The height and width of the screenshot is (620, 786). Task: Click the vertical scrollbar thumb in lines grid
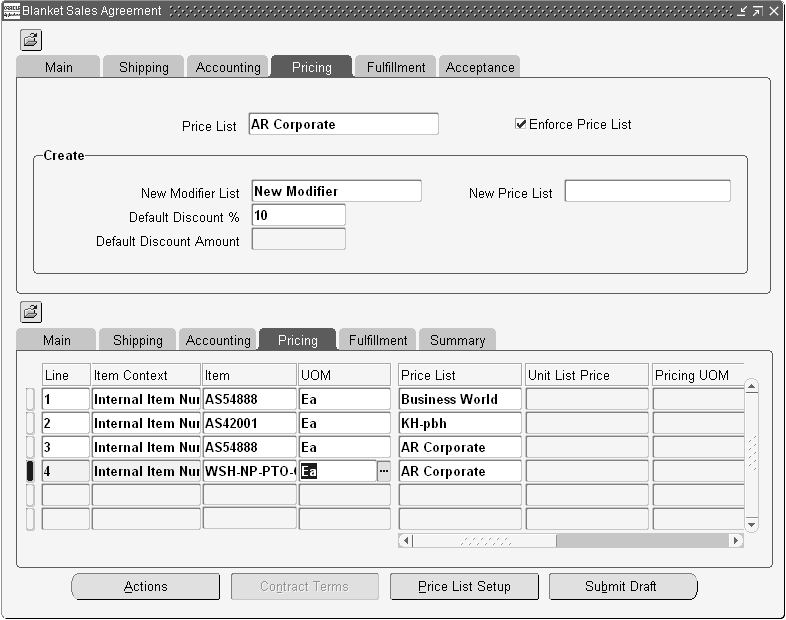pyautogui.click(x=751, y=453)
